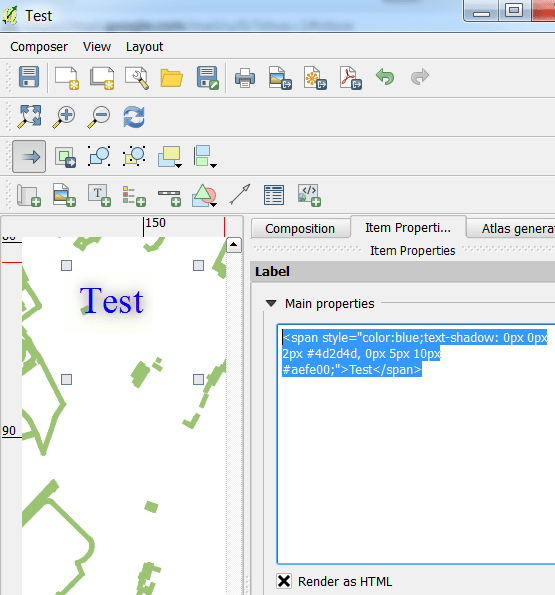555x595 pixels.
Task: Click inside the label HTML text box
Action: [416, 444]
